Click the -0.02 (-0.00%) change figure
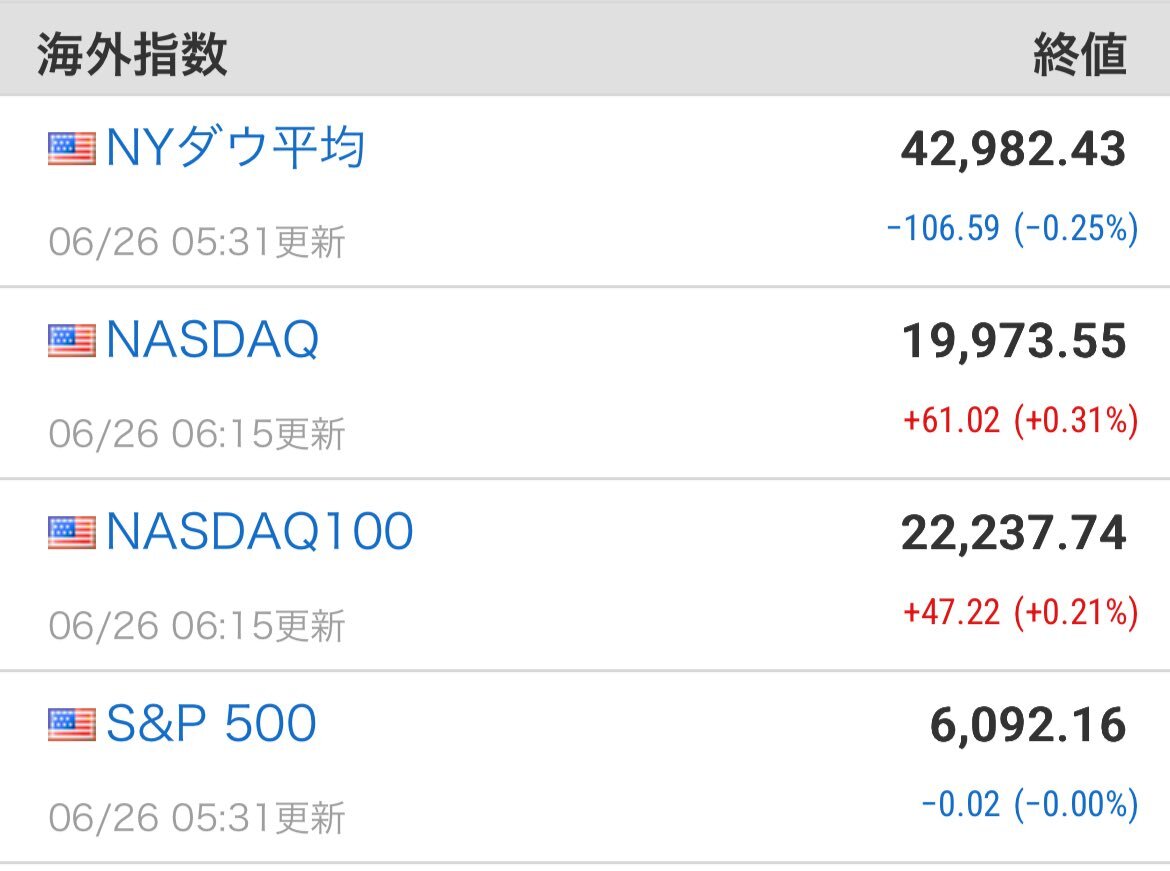This screenshot has width=1170, height=871. pyautogui.click(x=1030, y=804)
